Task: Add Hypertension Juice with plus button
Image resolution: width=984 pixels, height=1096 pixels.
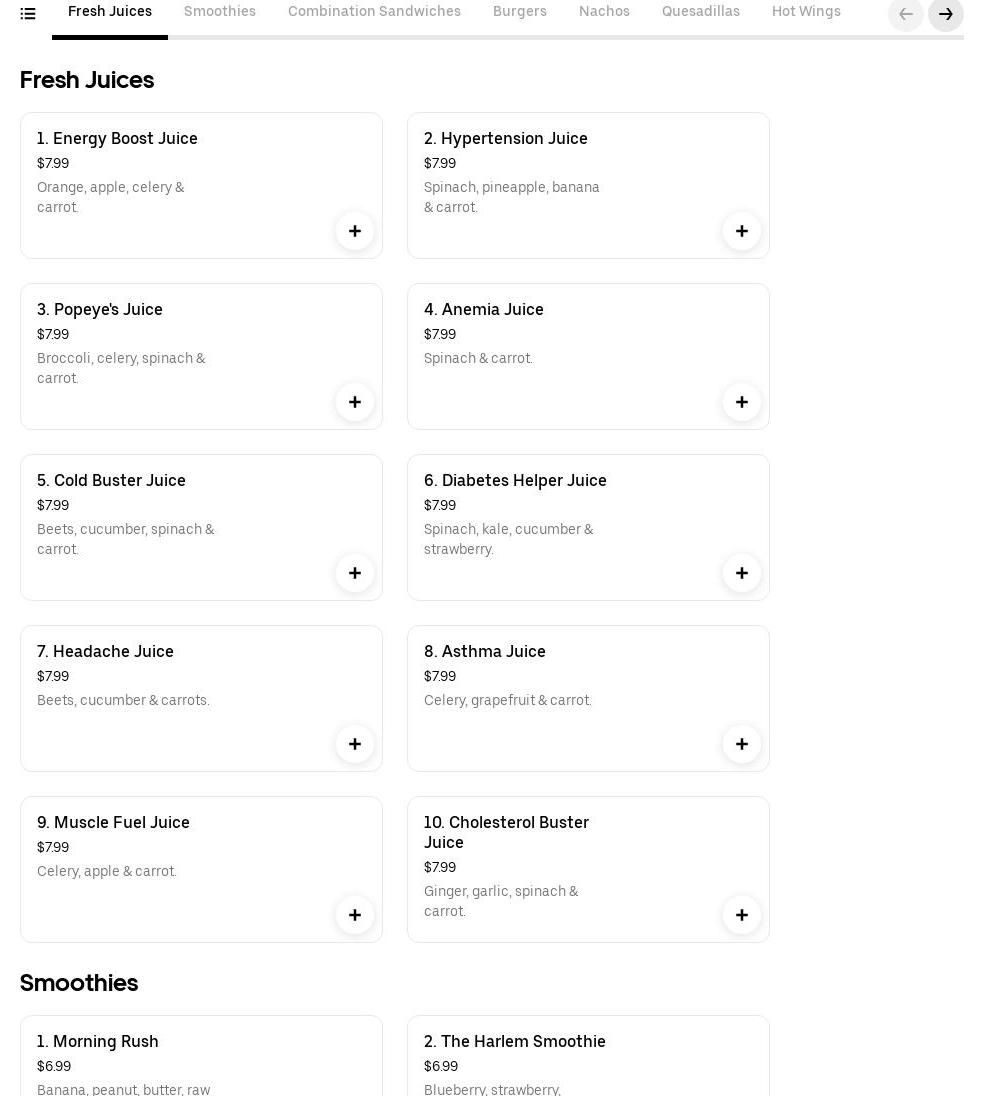Action: pos(741,231)
